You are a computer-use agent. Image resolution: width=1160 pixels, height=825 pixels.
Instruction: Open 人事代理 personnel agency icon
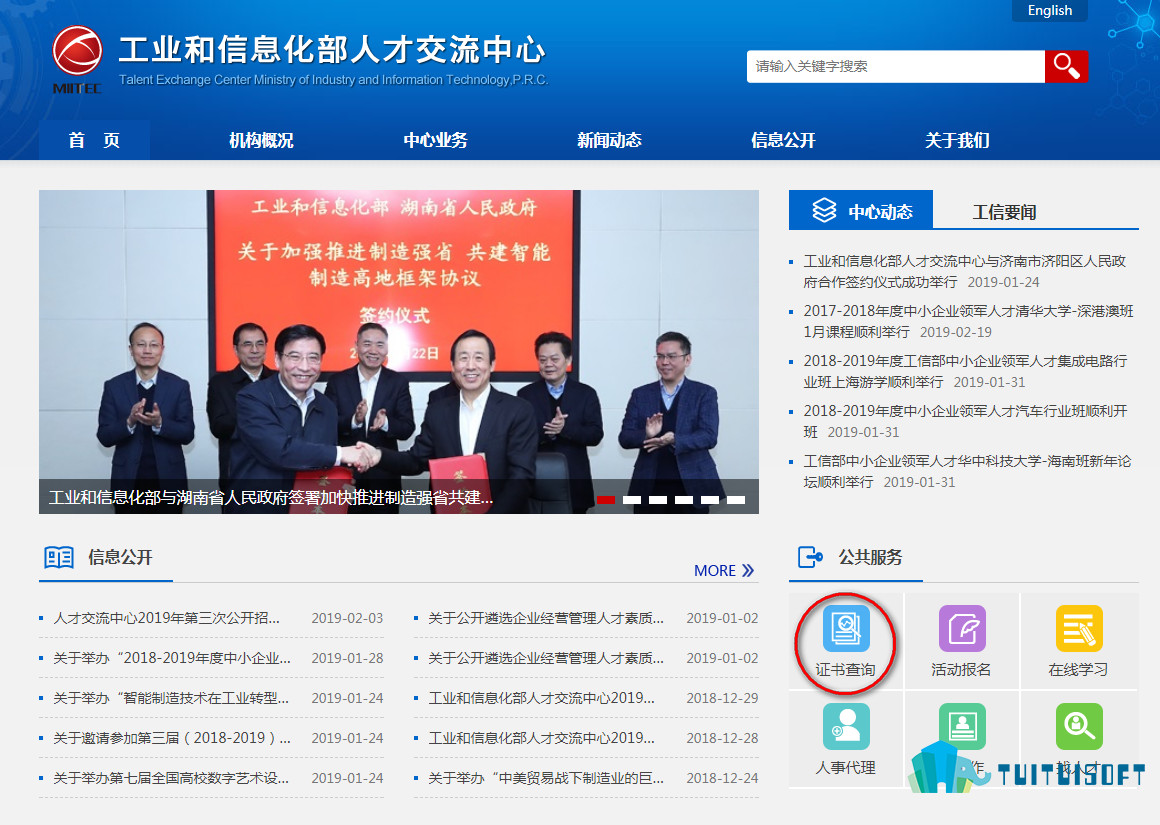pyautogui.click(x=846, y=726)
